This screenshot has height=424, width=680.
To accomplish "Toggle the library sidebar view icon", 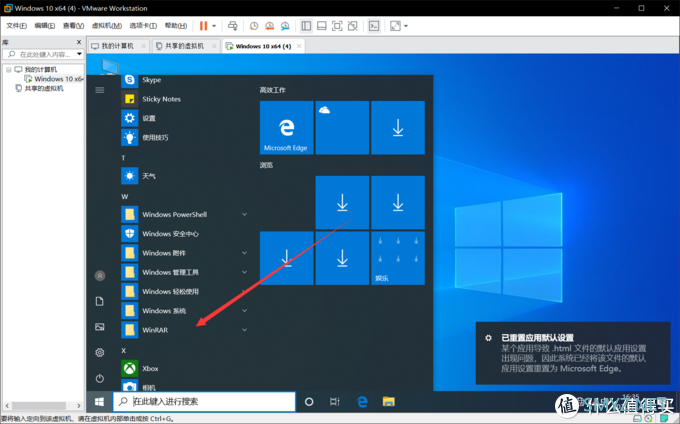I will point(306,26).
